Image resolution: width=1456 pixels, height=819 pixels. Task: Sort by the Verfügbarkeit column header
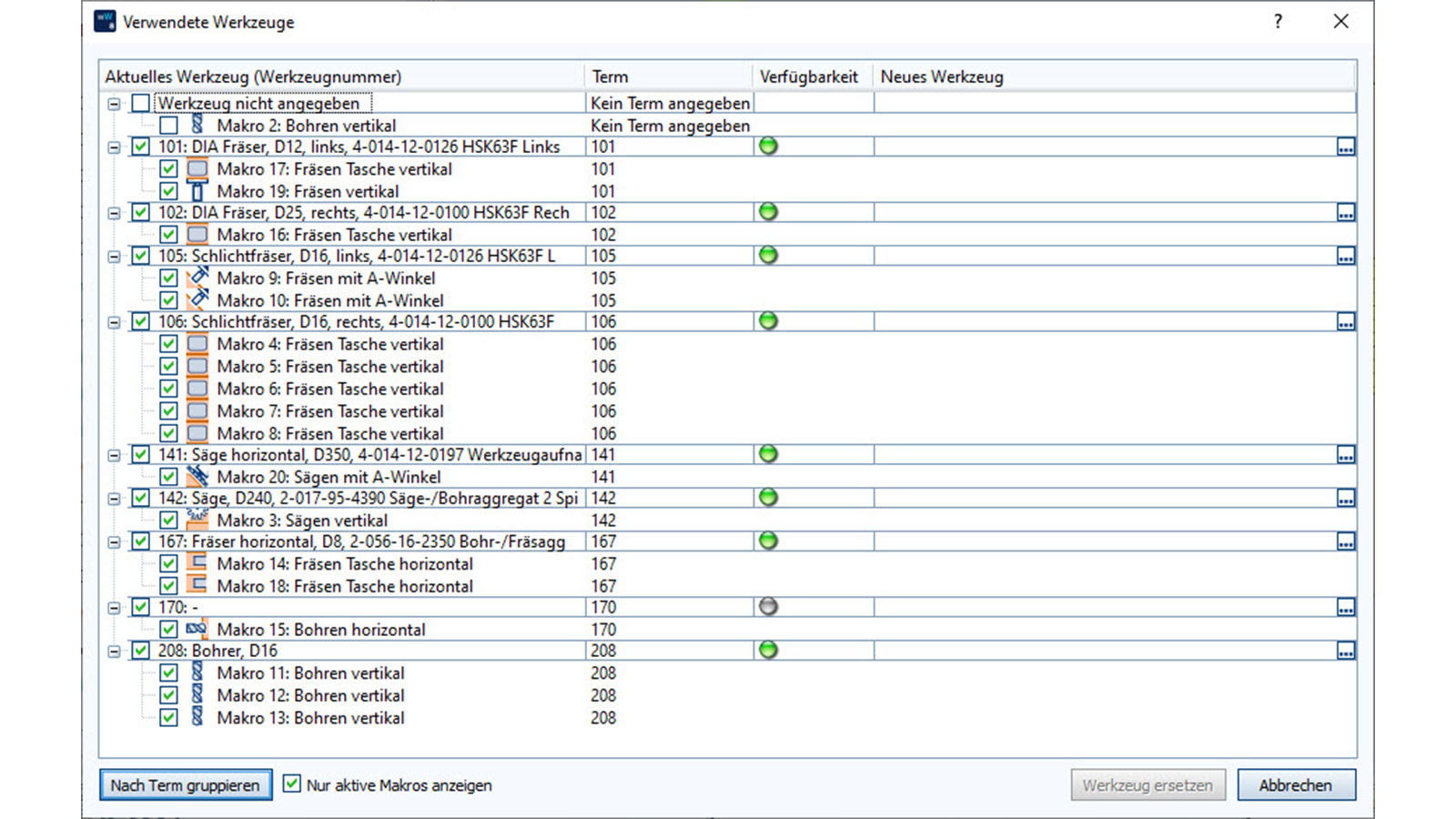(809, 77)
